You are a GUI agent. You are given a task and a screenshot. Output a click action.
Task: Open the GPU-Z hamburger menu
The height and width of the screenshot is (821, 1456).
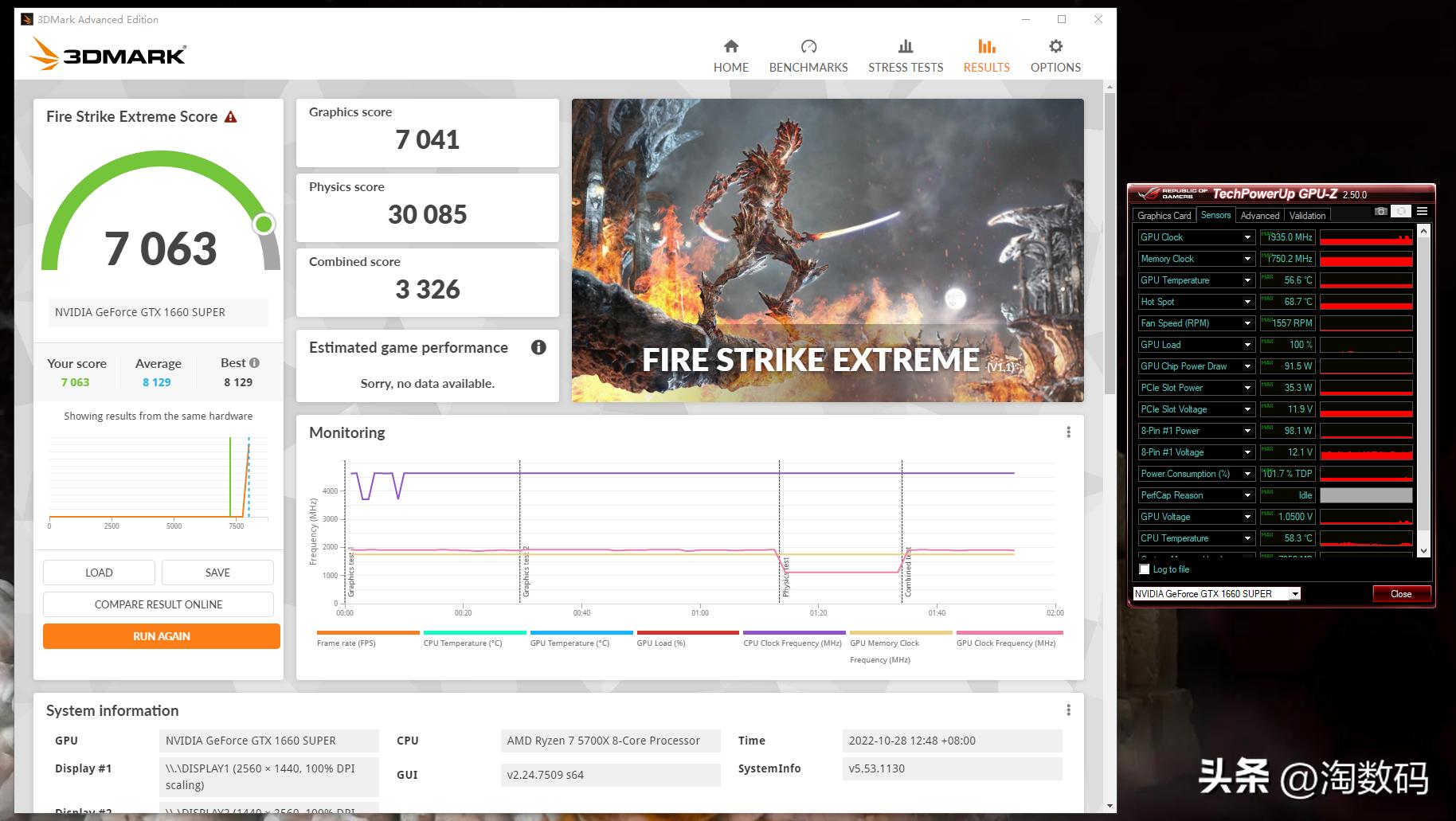coord(1423,211)
